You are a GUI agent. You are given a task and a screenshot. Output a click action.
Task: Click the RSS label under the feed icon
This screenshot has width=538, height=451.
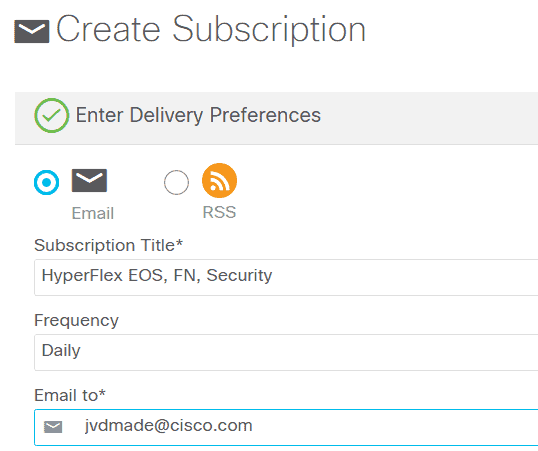pyautogui.click(x=219, y=212)
